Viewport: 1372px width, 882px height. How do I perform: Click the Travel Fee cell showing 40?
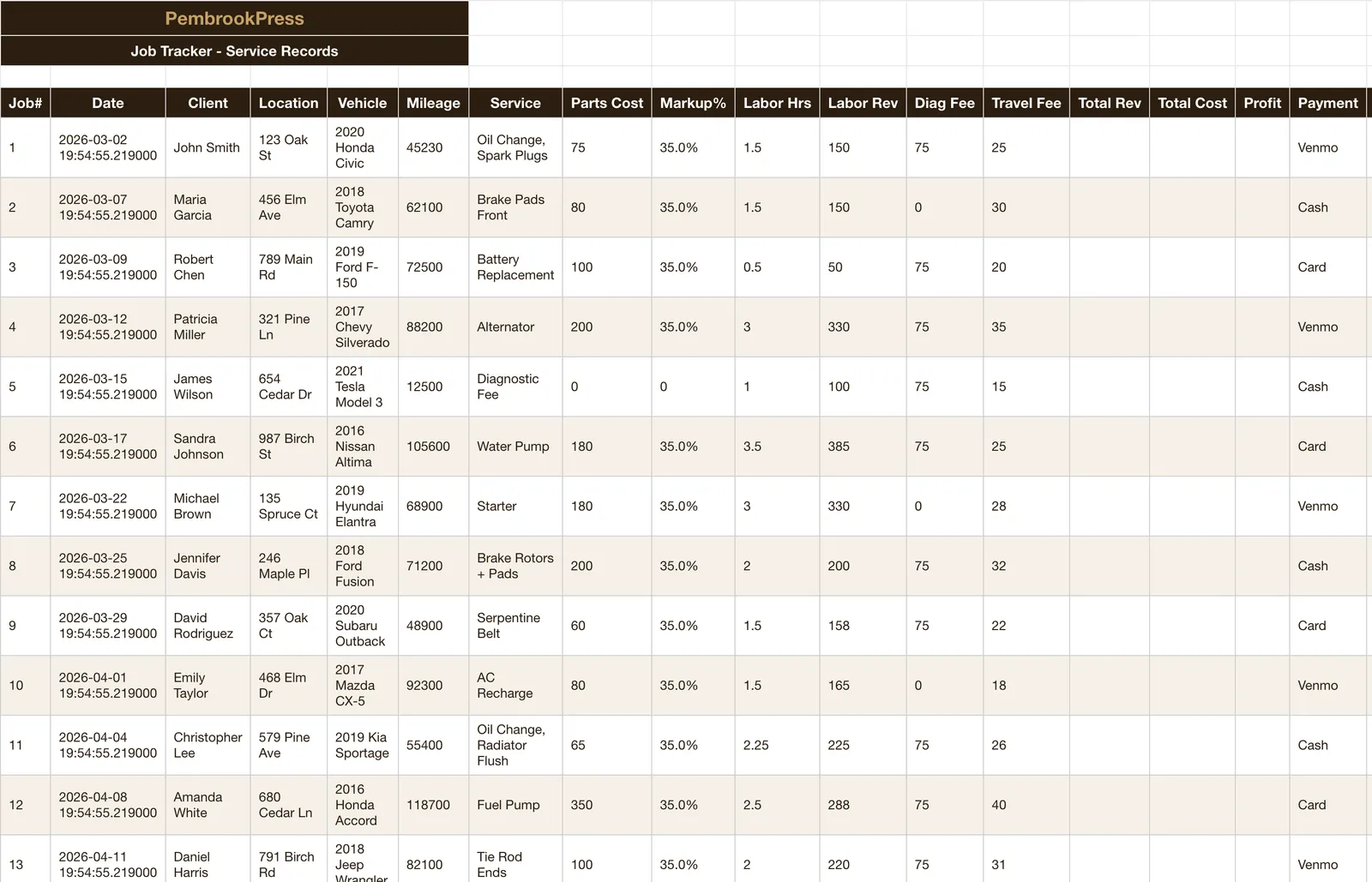pyautogui.click(x=1026, y=805)
